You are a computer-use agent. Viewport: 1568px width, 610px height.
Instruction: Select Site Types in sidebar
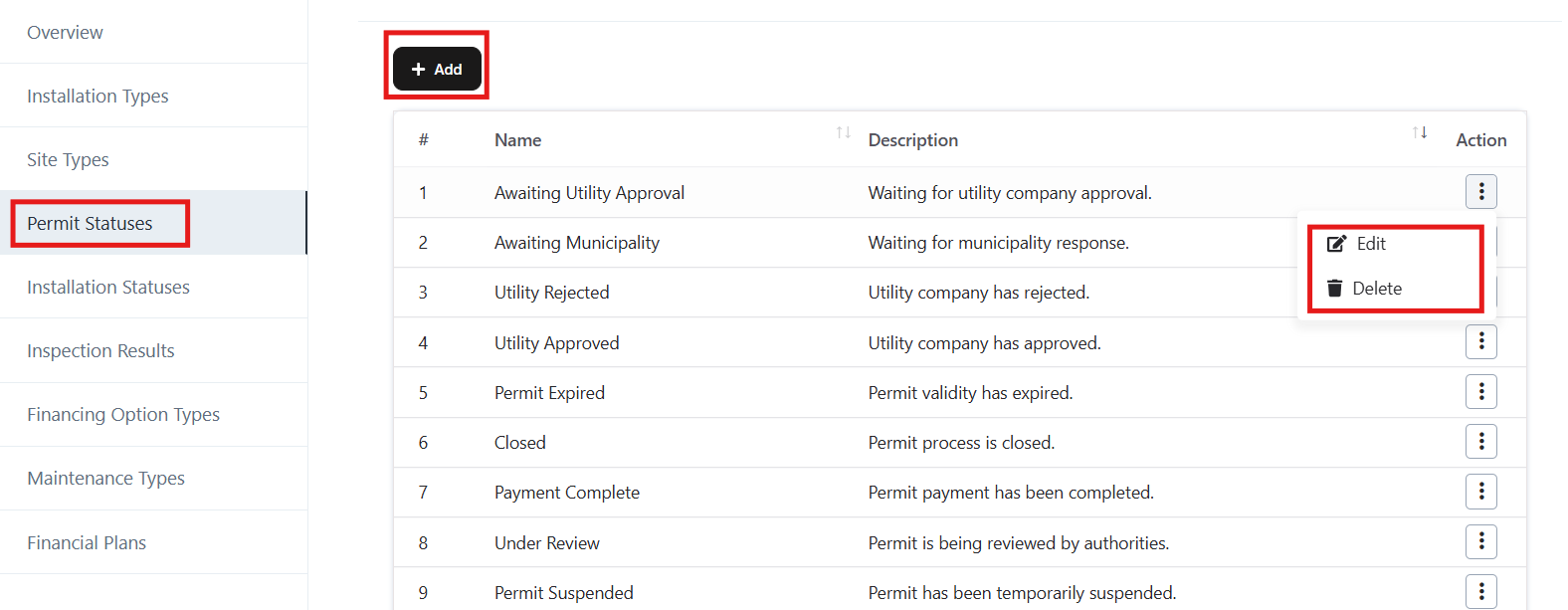click(x=68, y=160)
